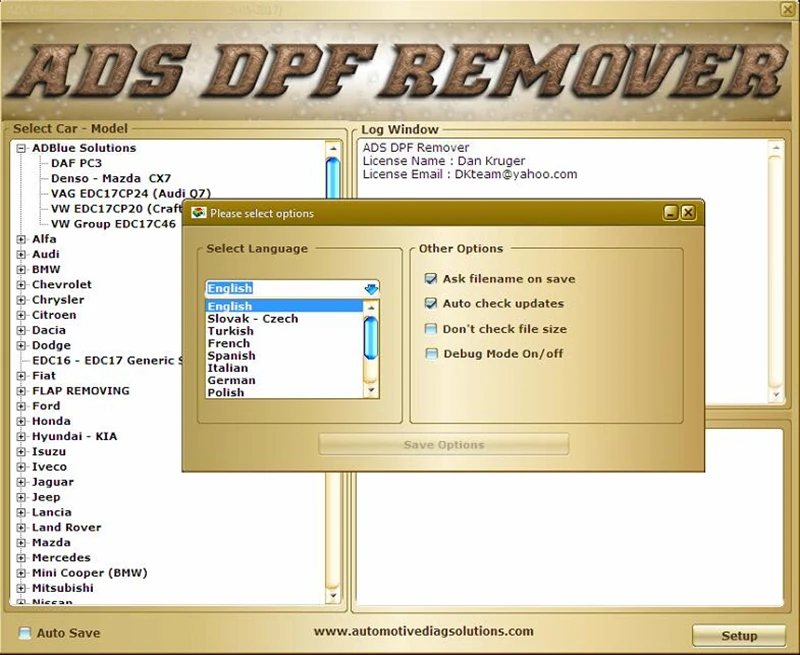
Task: Choose Polish language option
Action: [284, 392]
